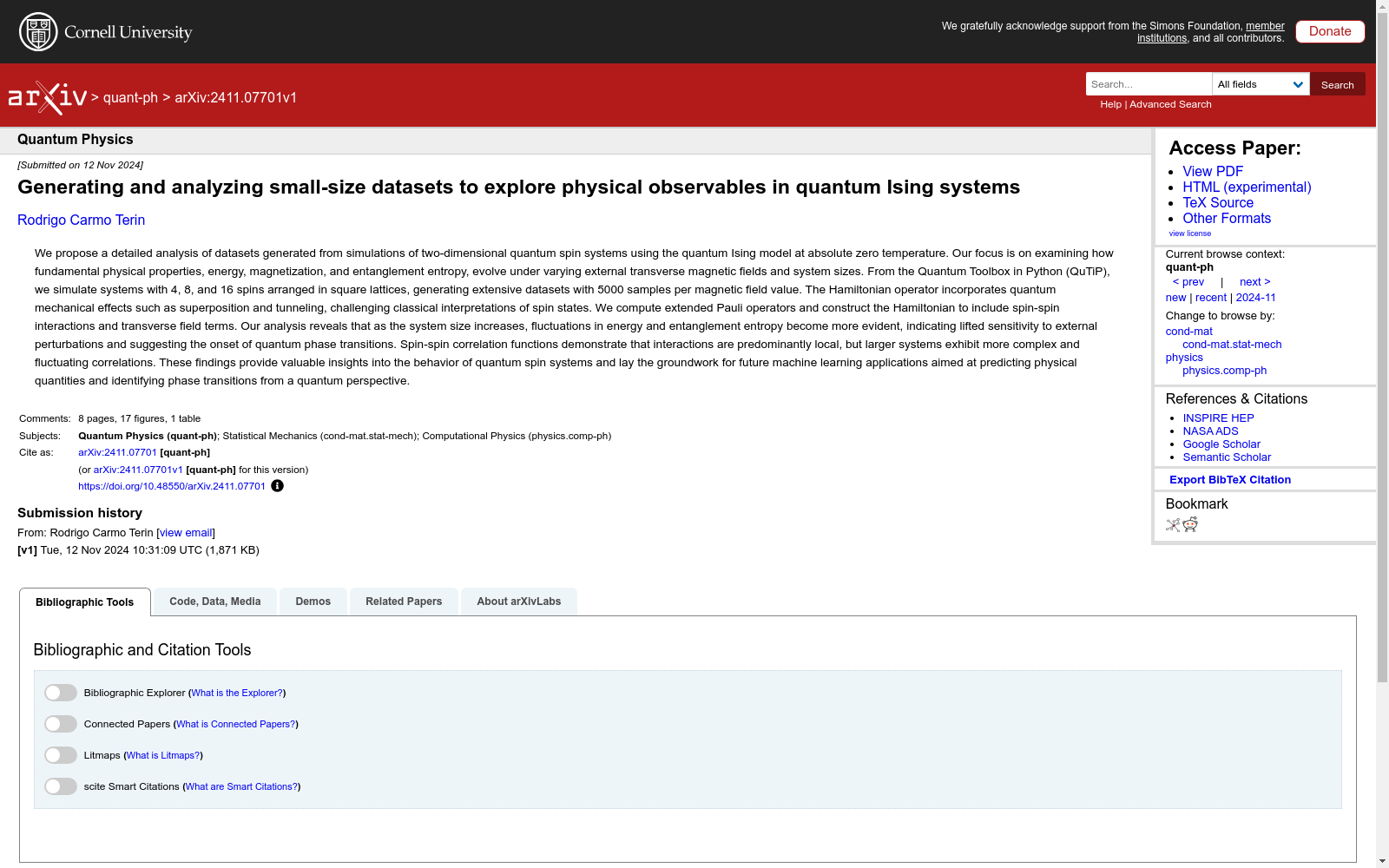Click the Search button
Image resolution: width=1389 pixels, height=868 pixels.
1338,84
